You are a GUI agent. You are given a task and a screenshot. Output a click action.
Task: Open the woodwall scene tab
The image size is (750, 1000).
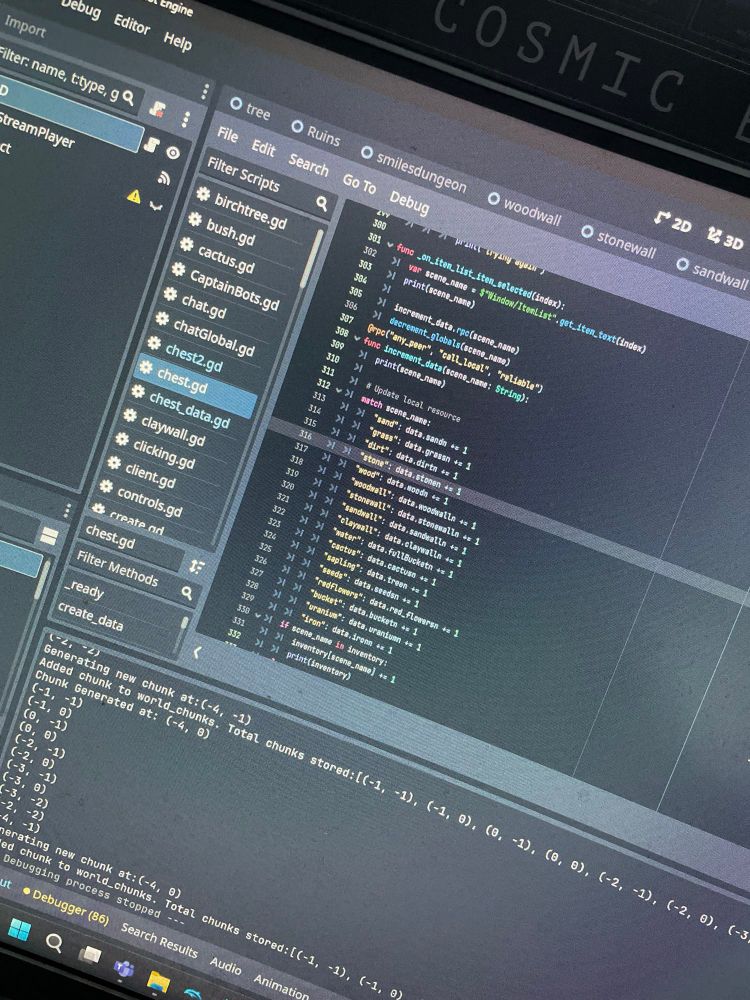point(525,209)
